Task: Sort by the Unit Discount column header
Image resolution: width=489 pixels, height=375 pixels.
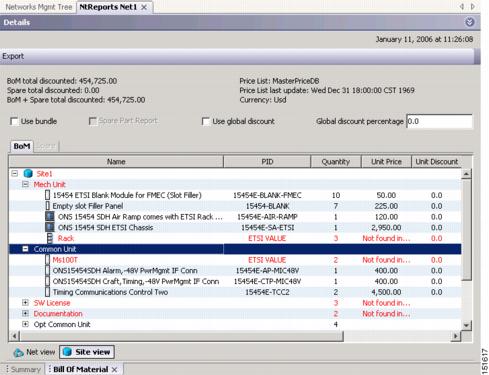Action: tap(437, 162)
